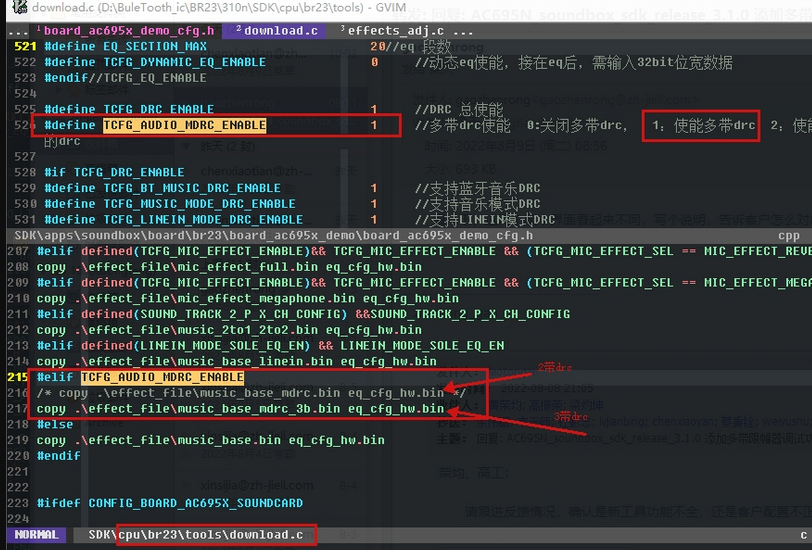The image size is (812, 550).
Task: Click mic_effect_full.bin copy command on line 208
Action: tap(229, 267)
